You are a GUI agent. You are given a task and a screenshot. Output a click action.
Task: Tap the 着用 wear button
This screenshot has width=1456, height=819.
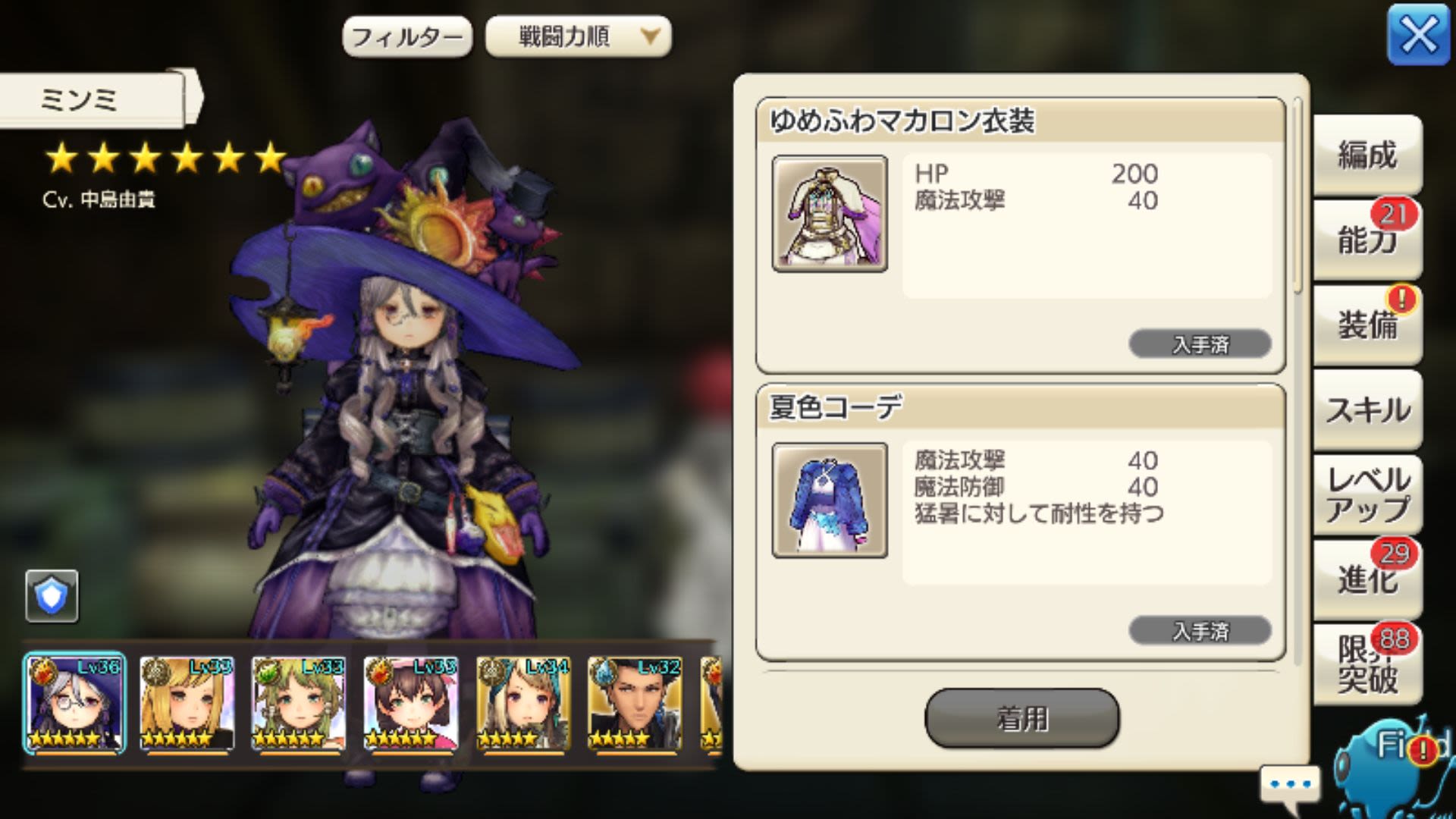[x=1021, y=718]
